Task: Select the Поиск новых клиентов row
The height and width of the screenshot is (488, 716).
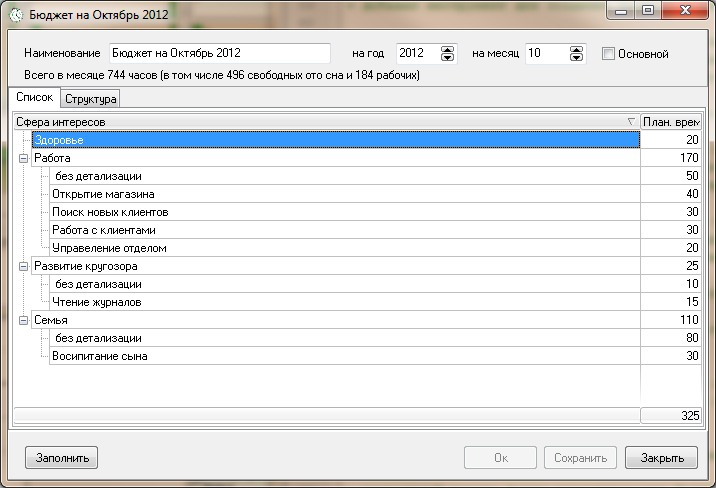Action: pos(110,212)
